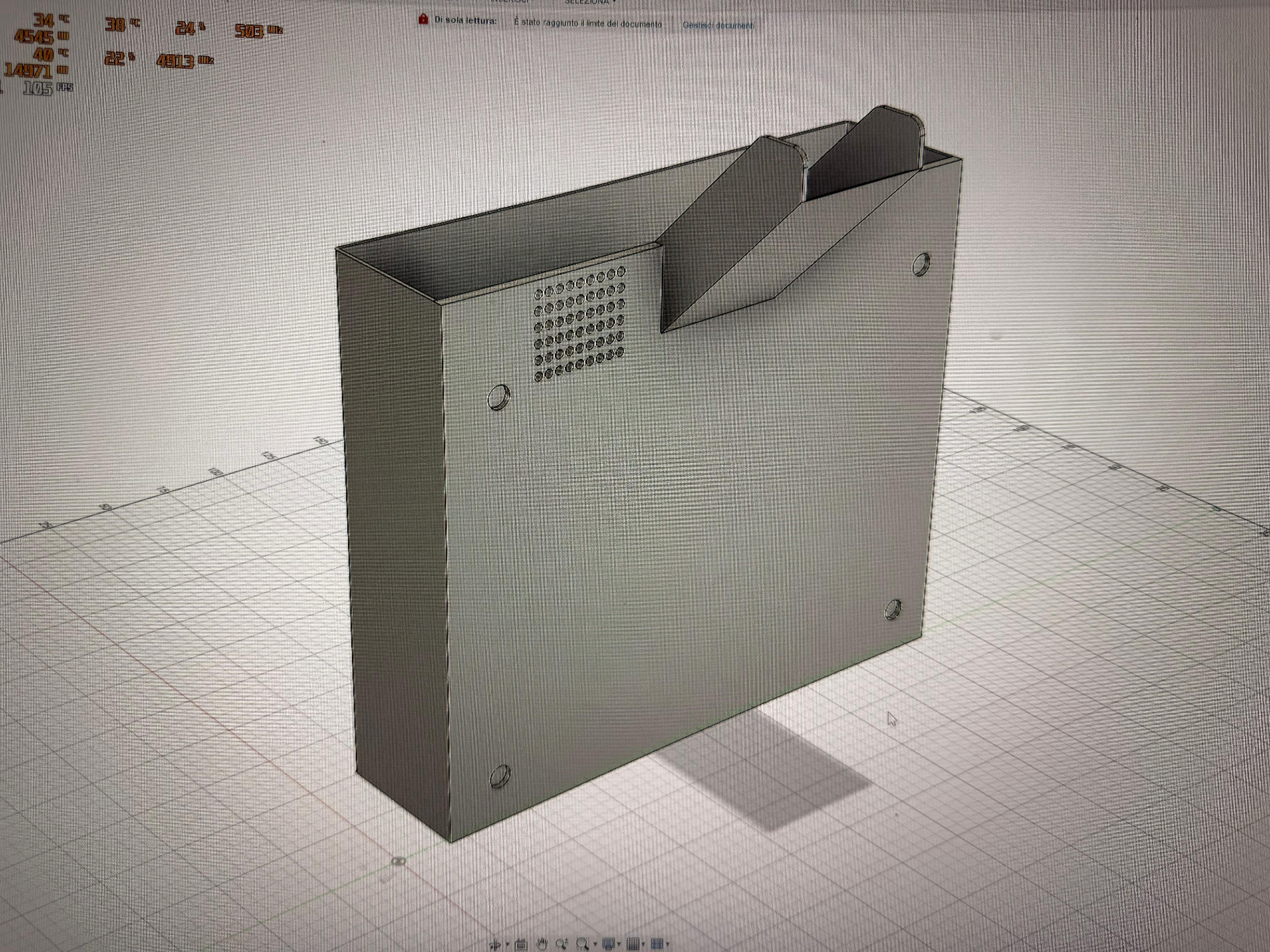This screenshot has height=952, width=1270.
Task: Click the document limit reached message
Action: (588, 24)
